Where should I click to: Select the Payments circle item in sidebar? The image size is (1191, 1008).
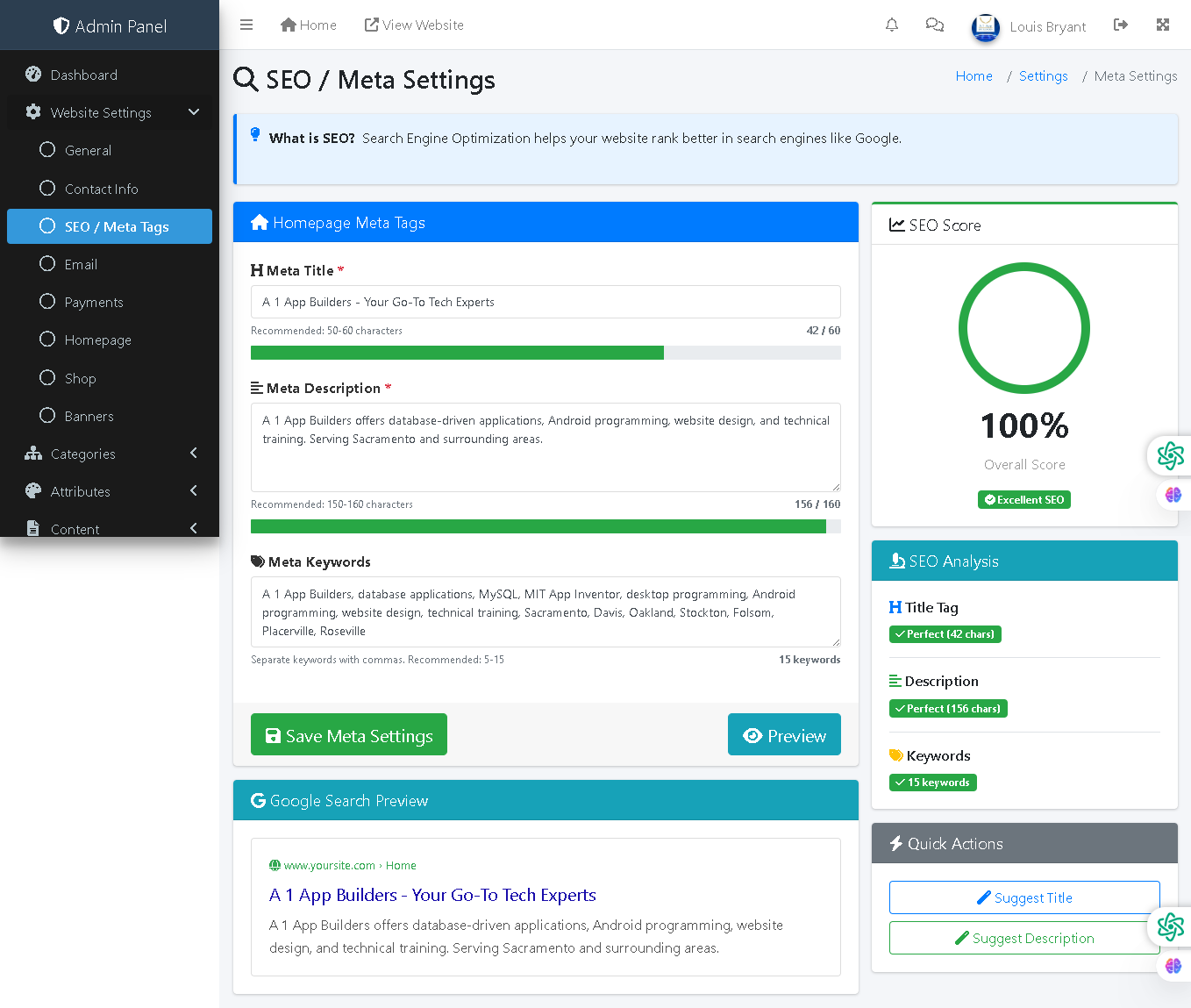point(47,302)
